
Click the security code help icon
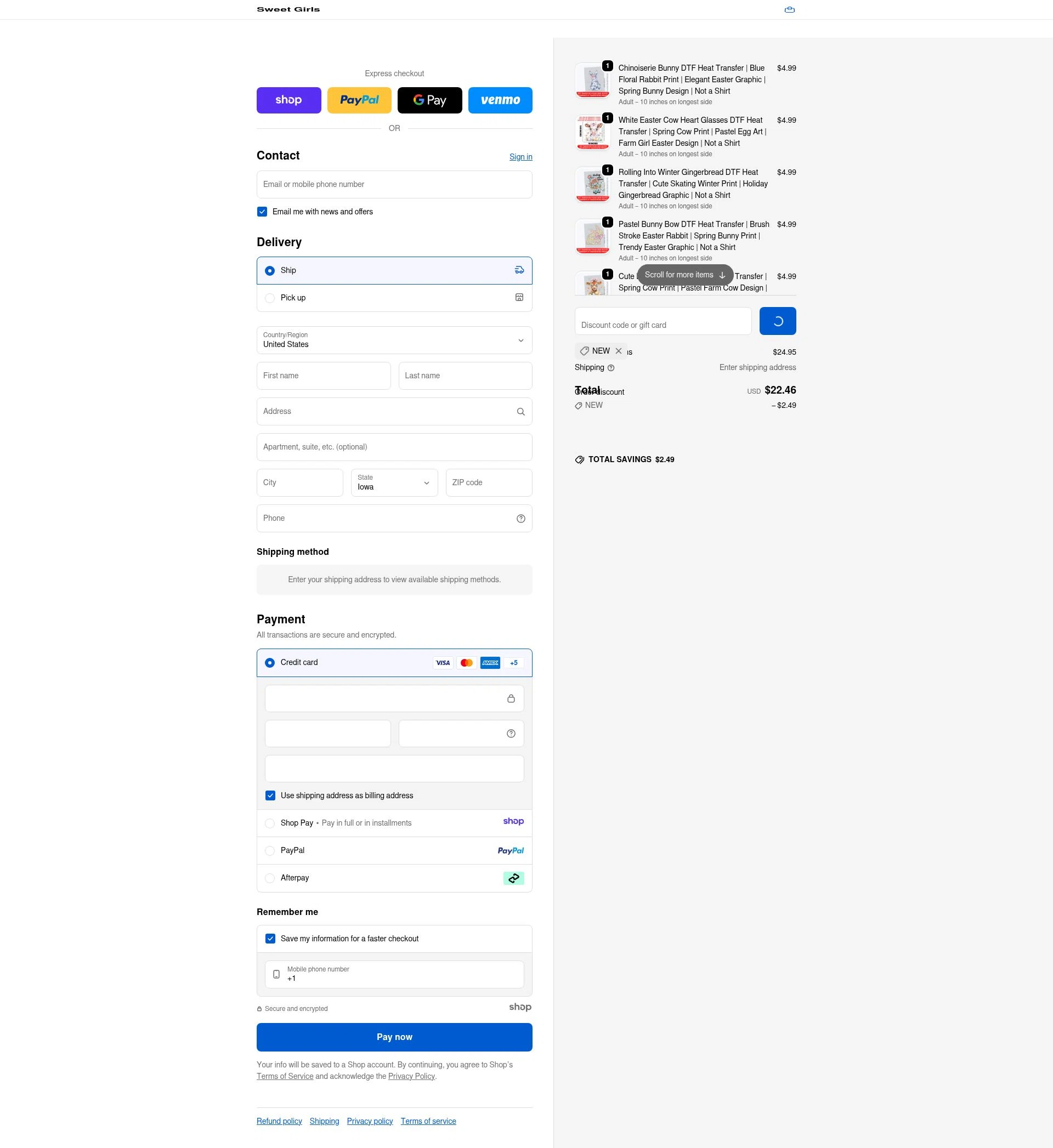pyautogui.click(x=511, y=734)
